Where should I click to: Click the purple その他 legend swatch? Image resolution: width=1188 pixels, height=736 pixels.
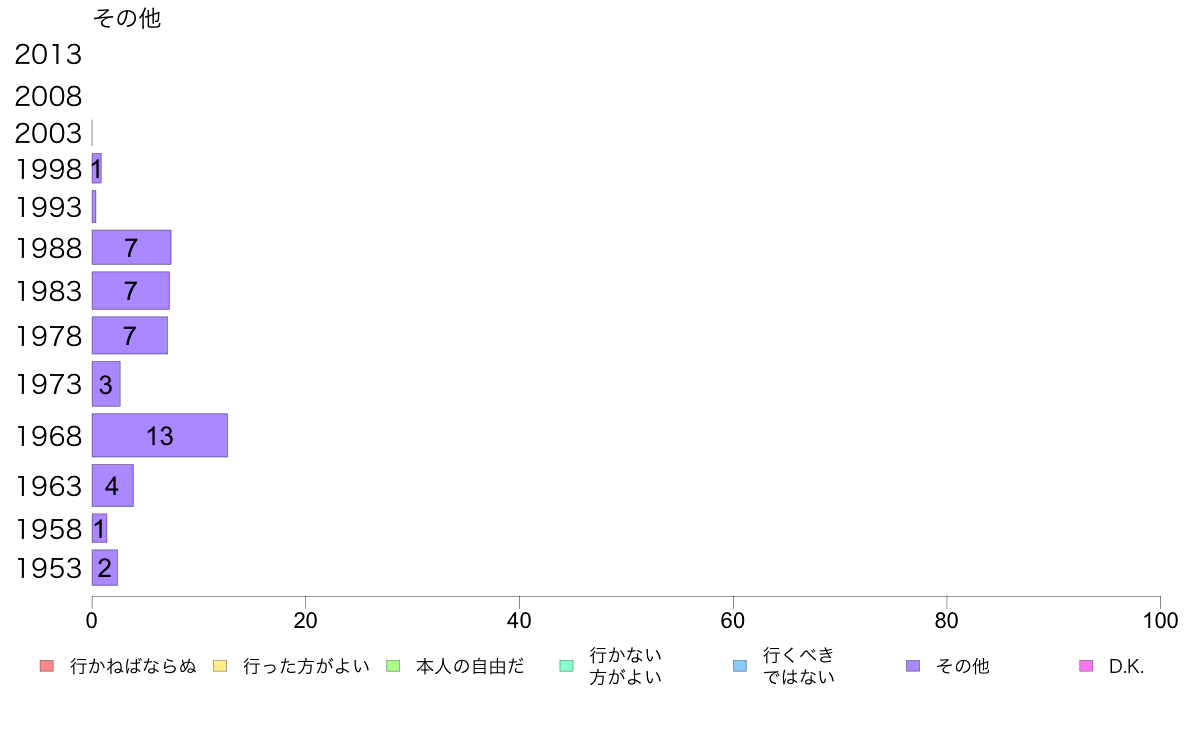click(x=913, y=666)
